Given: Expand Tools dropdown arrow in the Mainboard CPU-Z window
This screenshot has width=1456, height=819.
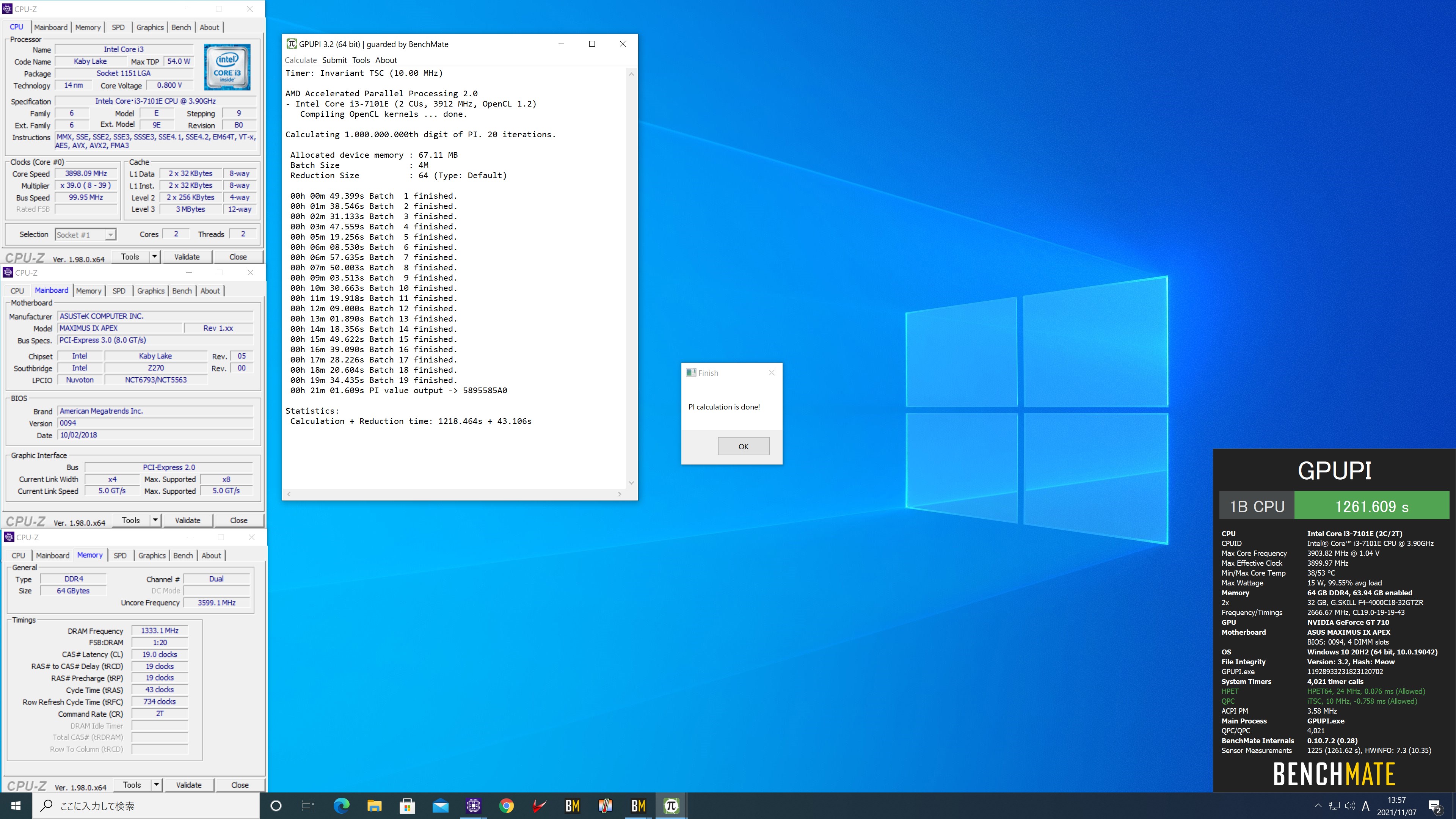Looking at the screenshot, I should click(155, 520).
